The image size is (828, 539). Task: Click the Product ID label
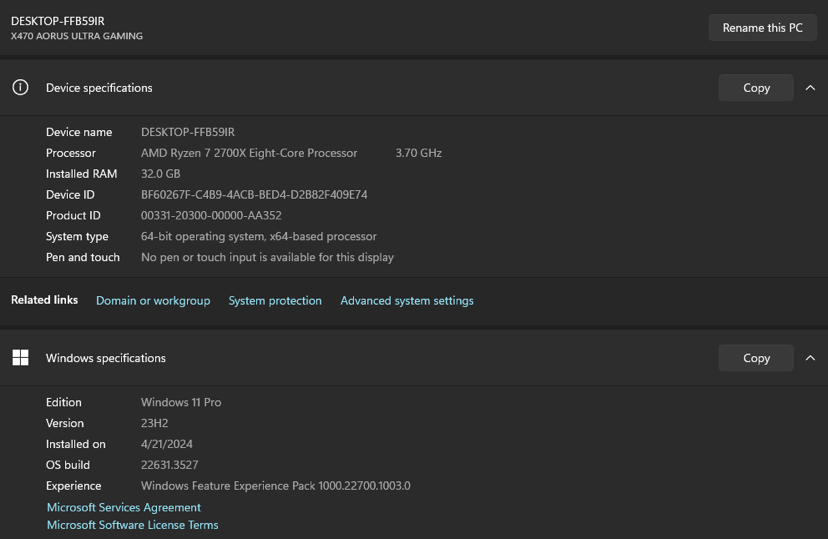(73, 215)
